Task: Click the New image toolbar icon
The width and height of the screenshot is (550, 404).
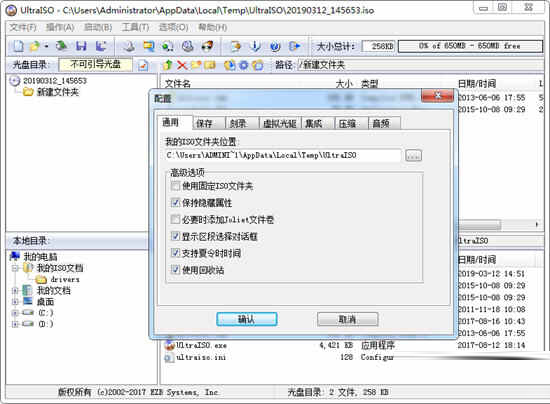Action: click(18, 46)
